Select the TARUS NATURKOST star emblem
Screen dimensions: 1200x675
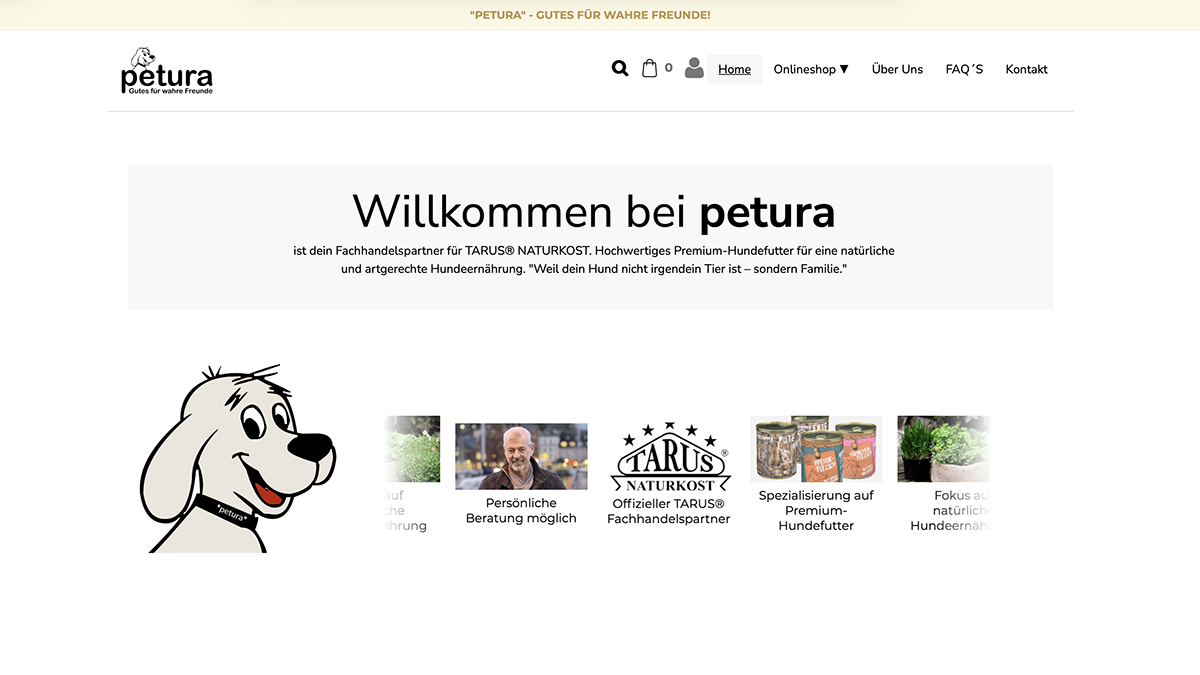click(x=669, y=452)
